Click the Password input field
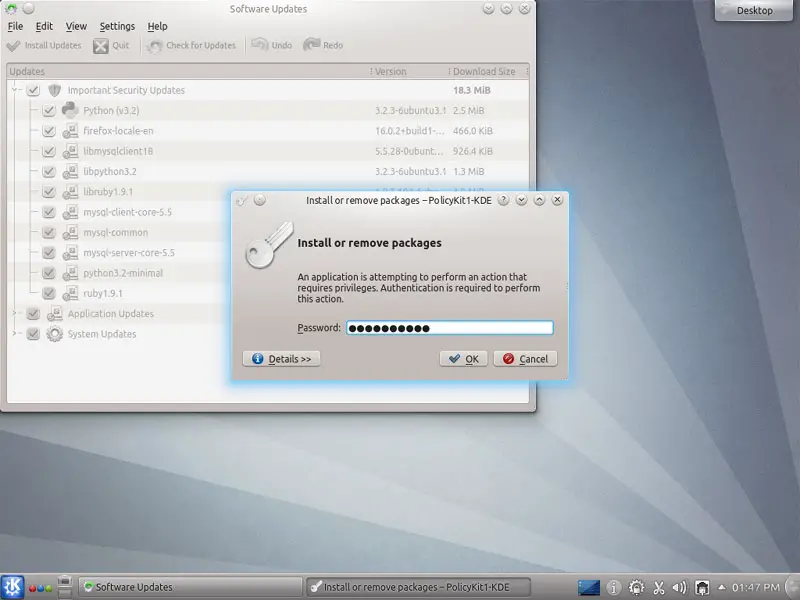Image resolution: width=800 pixels, height=600 pixels. (x=449, y=328)
